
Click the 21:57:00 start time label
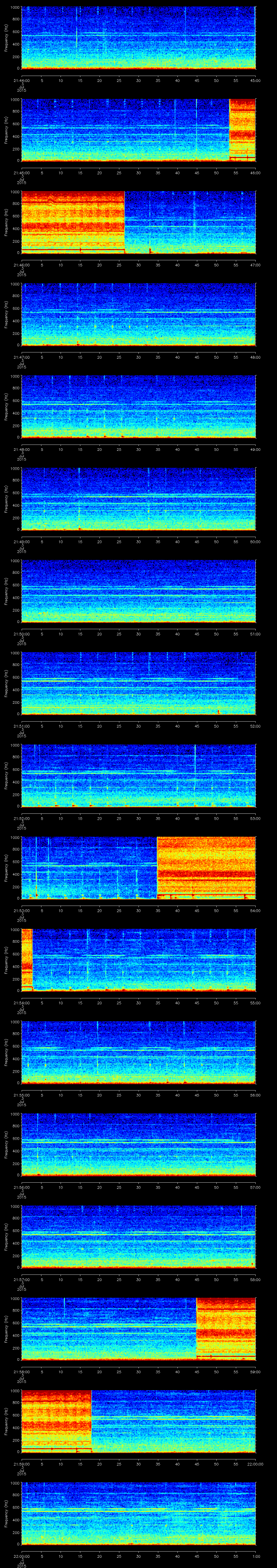point(21,1279)
